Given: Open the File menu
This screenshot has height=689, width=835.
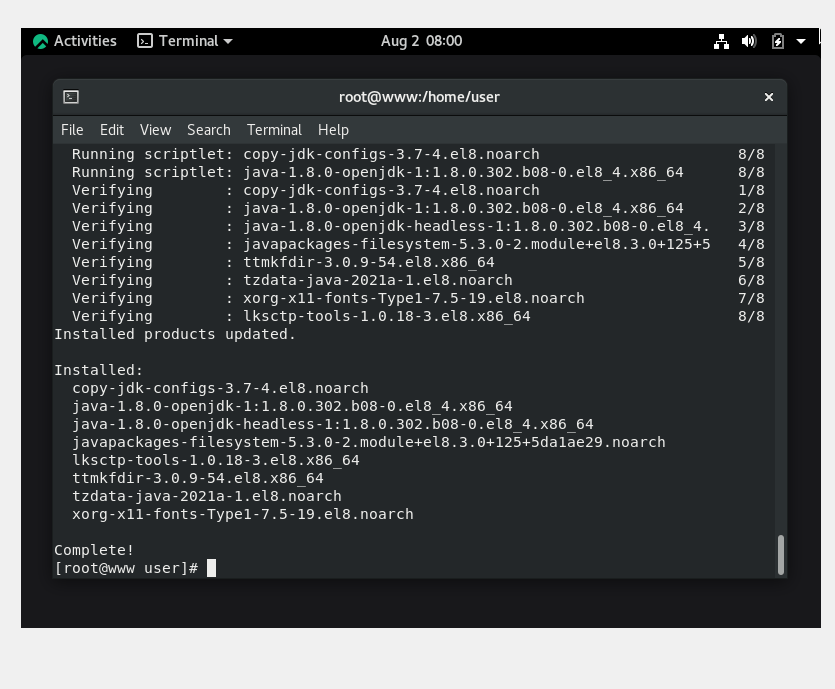Looking at the screenshot, I should click(x=72, y=130).
